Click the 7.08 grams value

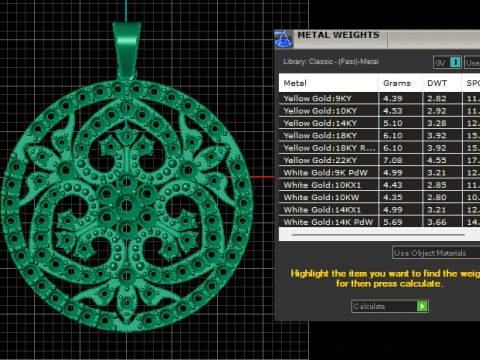coord(392,160)
